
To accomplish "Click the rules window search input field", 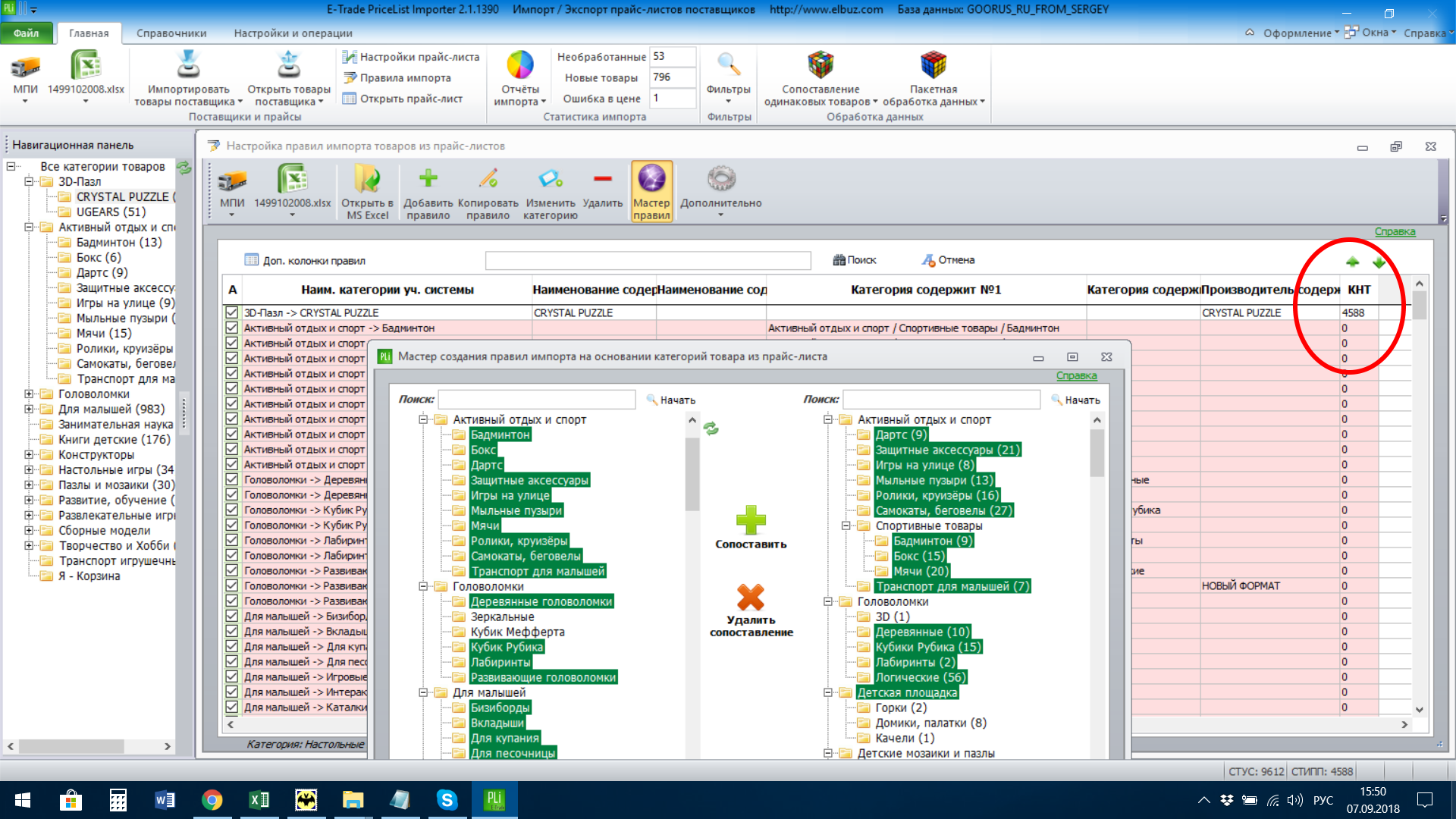I will coord(648,260).
